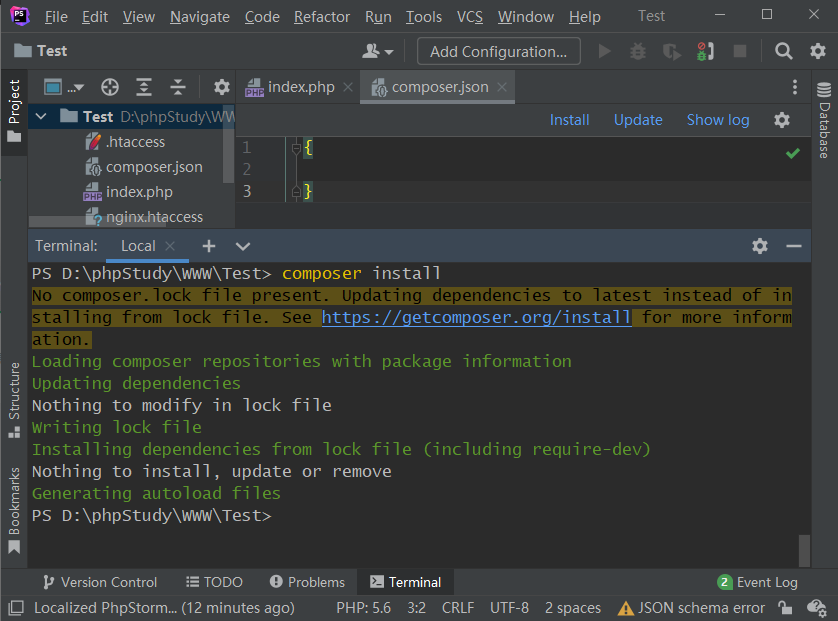Click the Composer Update link

click(638, 120)
